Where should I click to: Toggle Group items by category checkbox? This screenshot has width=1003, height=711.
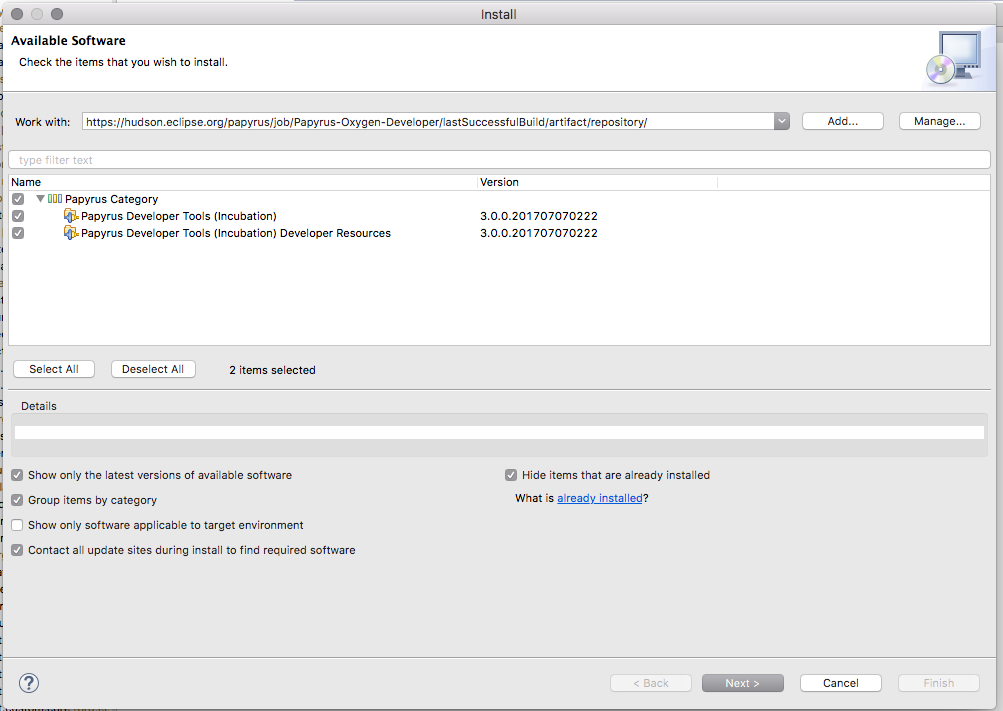(17, 500)
